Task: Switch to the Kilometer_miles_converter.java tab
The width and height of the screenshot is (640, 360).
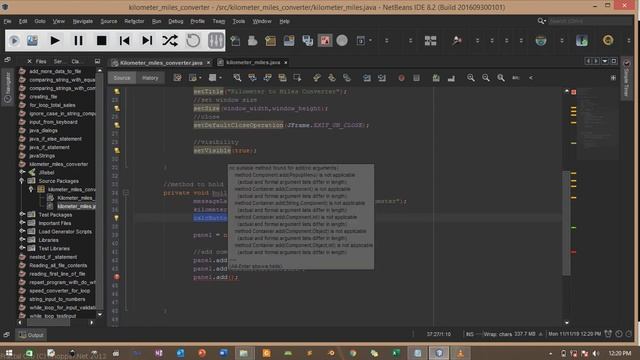Action: 161,62
